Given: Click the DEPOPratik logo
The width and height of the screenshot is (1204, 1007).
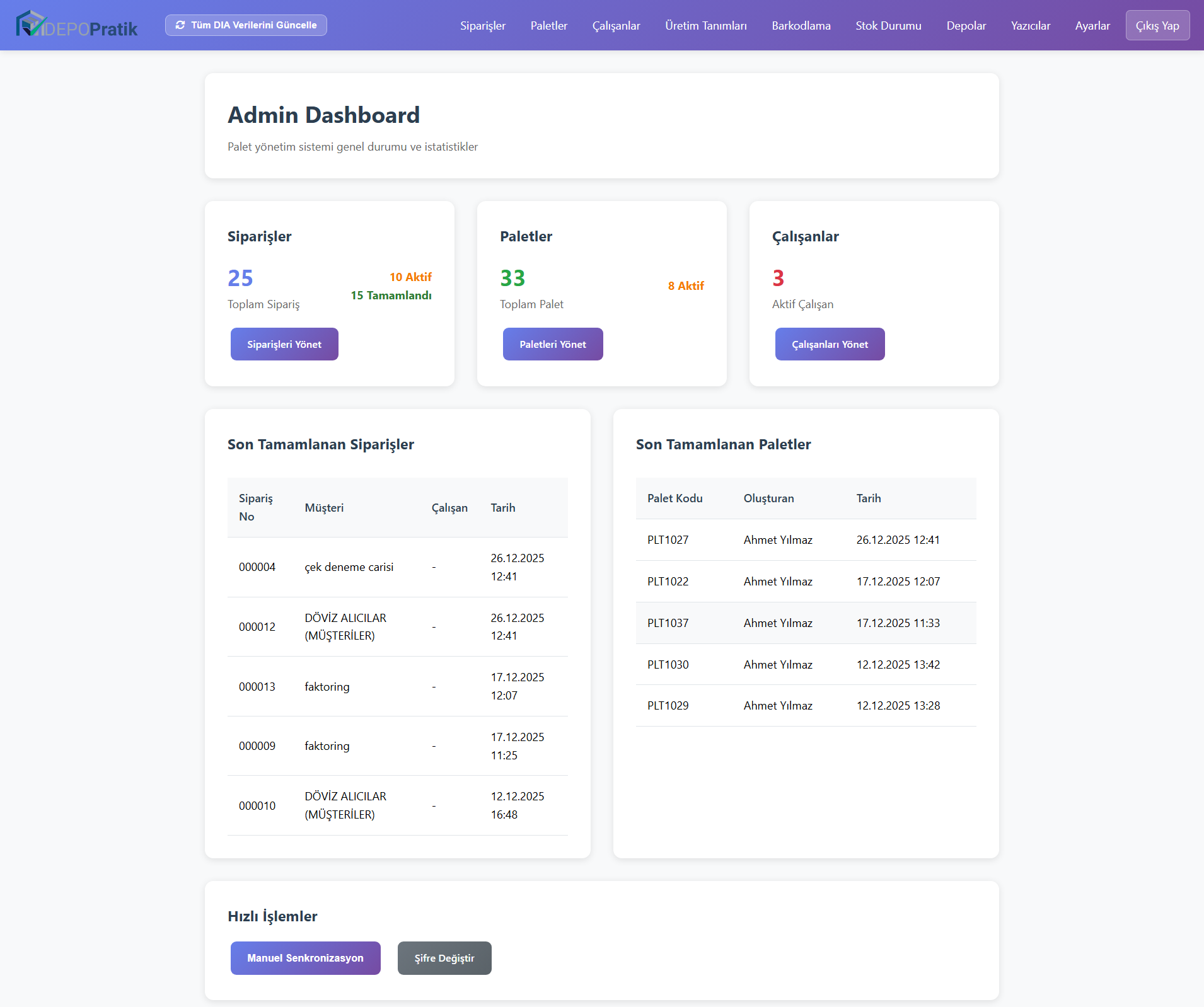Looking at the screenshot, I should click(x=76, y=25).
